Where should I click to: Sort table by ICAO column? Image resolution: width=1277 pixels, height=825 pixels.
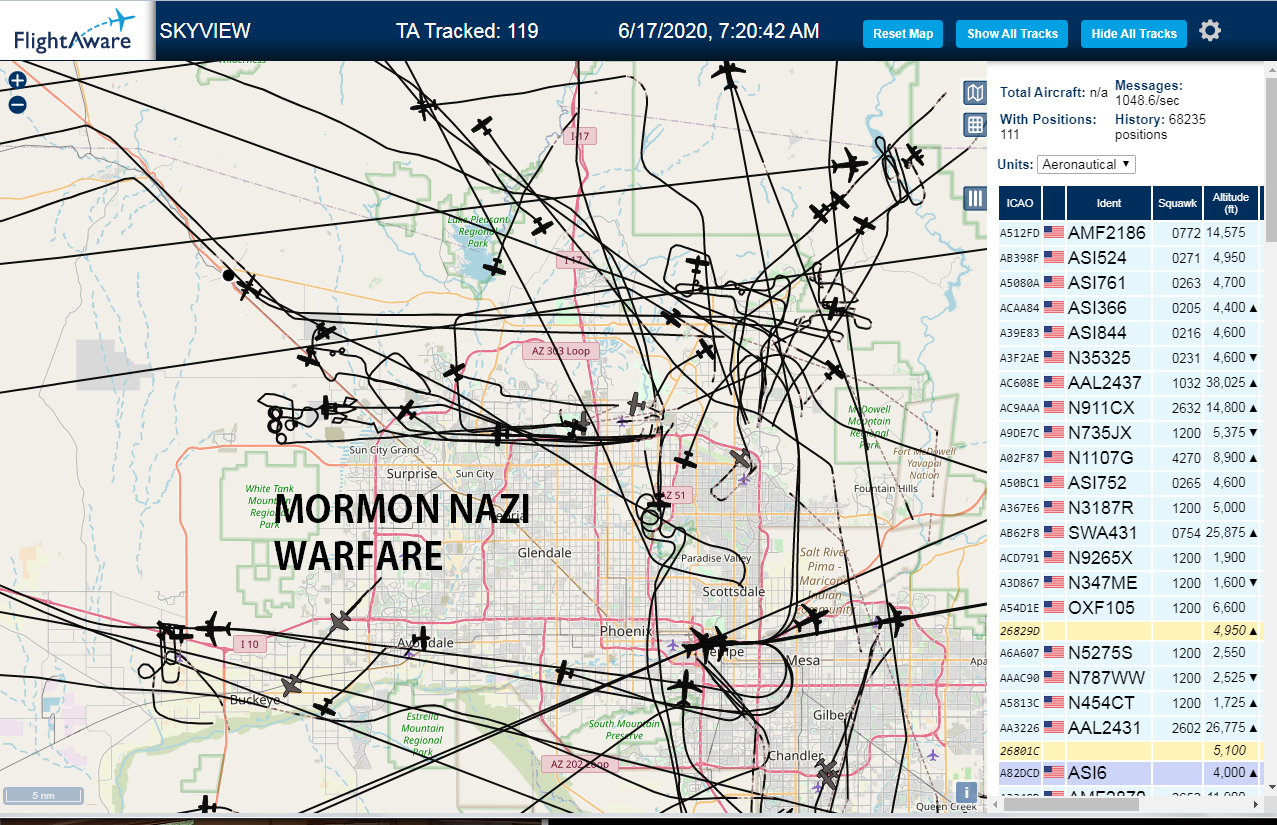tap(1020, 203)
